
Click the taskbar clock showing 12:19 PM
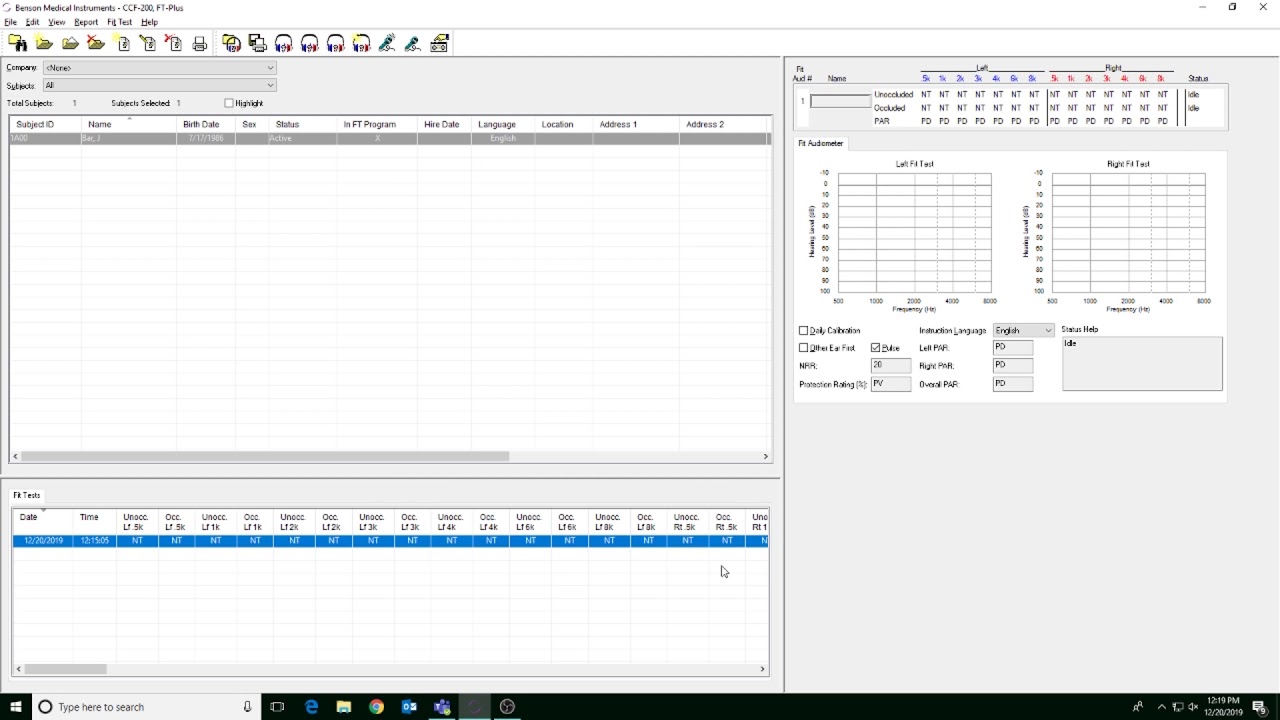tap(1223, 707)
